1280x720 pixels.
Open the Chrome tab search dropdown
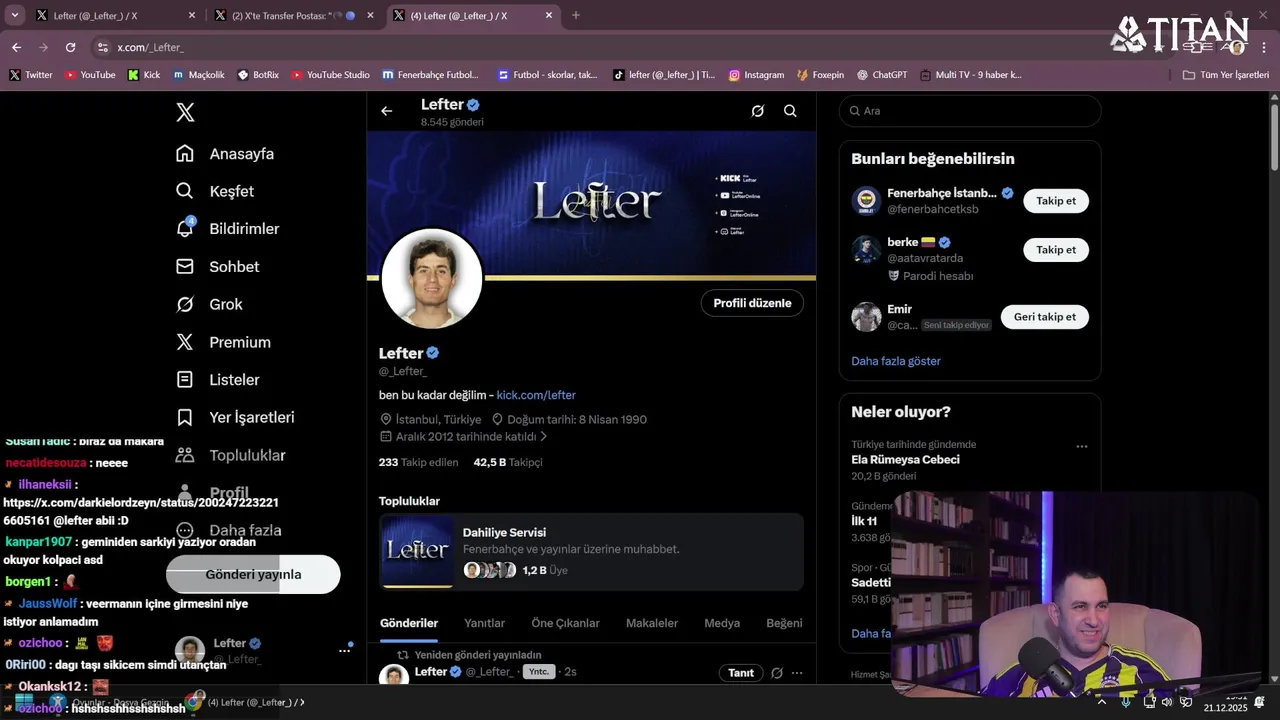point(14,15)
